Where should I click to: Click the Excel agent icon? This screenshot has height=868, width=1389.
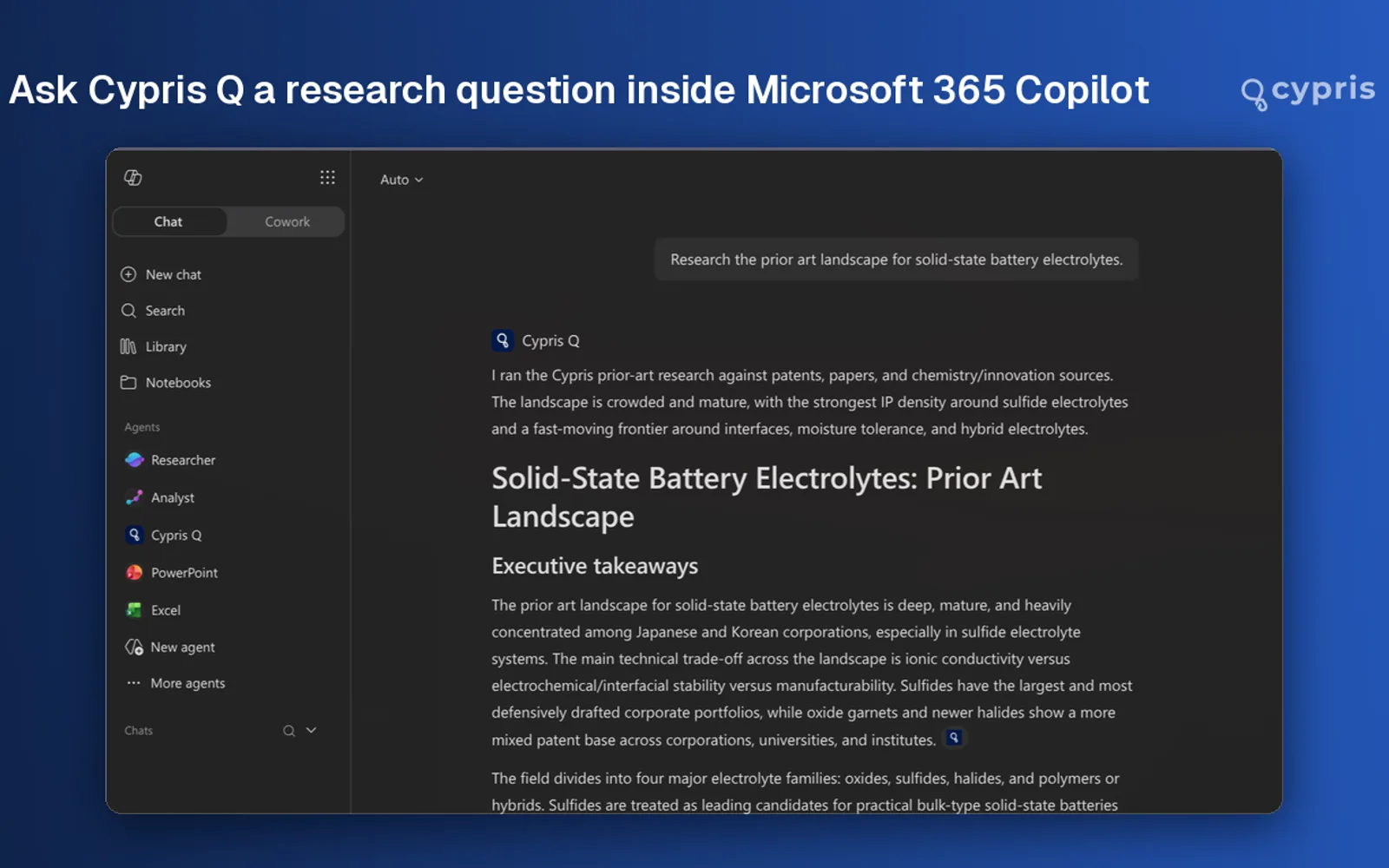pos(135,610)
